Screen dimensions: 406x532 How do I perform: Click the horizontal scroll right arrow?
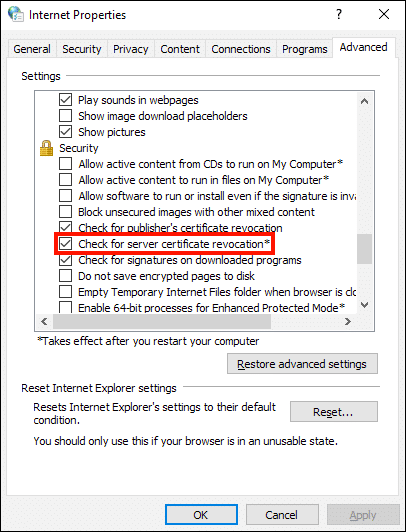coord(348,321)
